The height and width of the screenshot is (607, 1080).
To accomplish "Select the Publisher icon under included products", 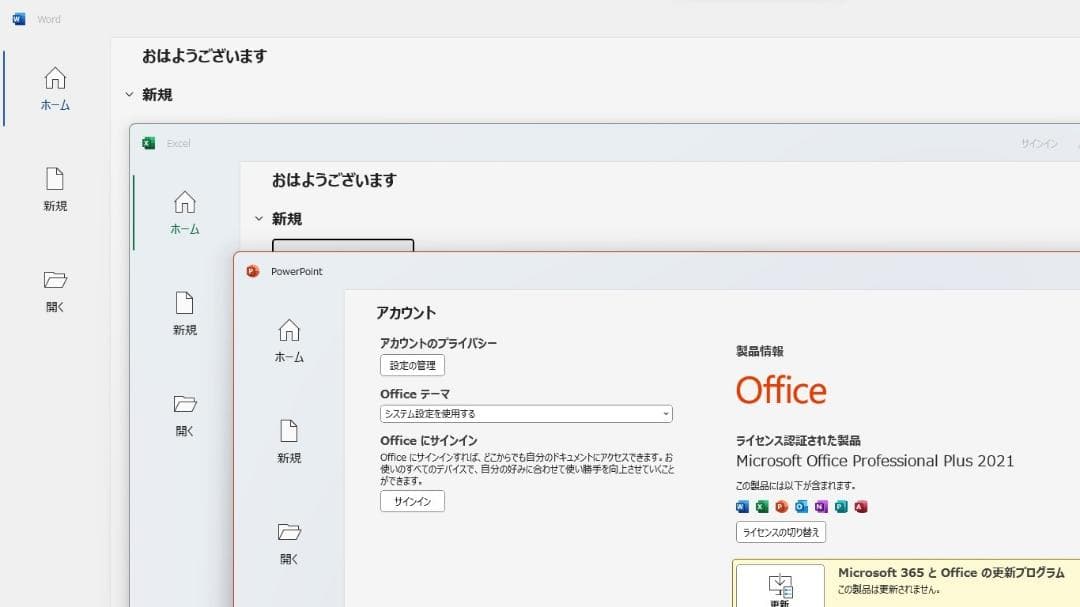I will coord(840,506).
